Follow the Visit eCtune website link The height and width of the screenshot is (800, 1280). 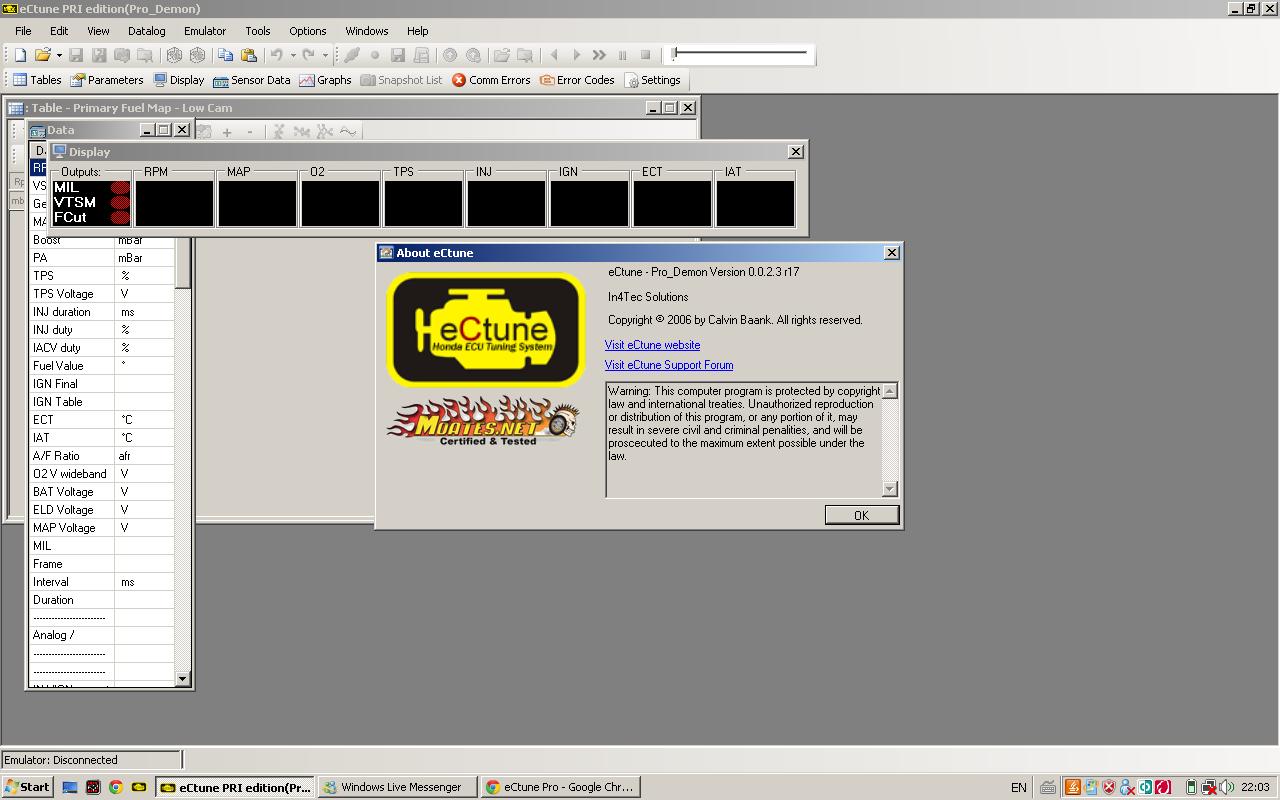tap(652, 345)
